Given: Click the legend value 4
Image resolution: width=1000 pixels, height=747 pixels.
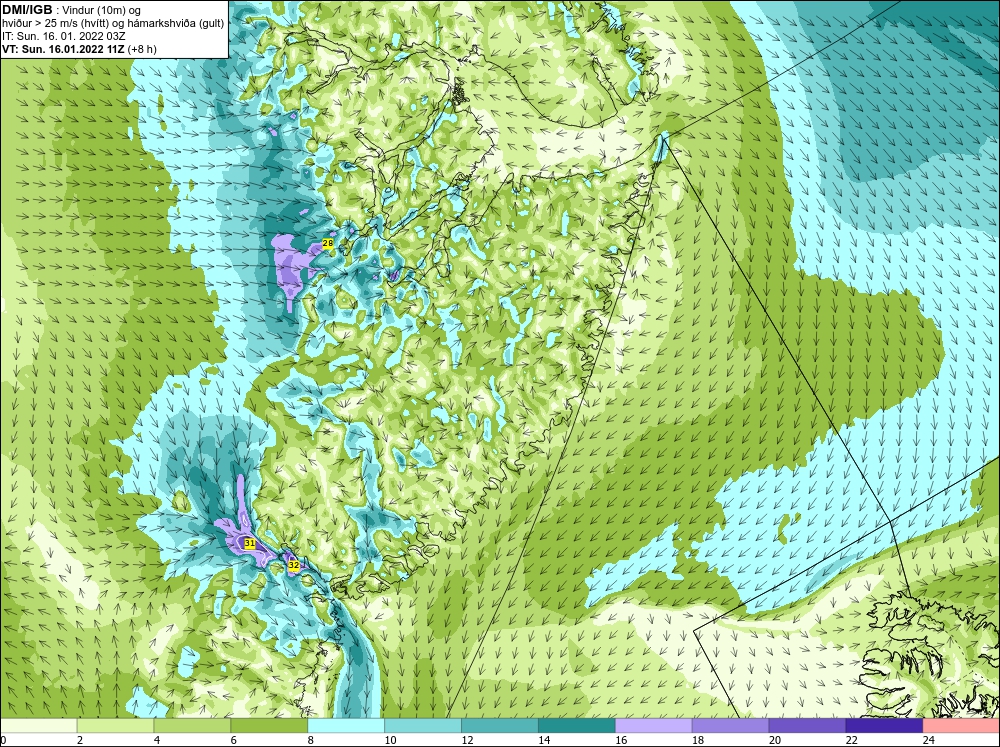Looking at the screenshot, I should 157,740.
